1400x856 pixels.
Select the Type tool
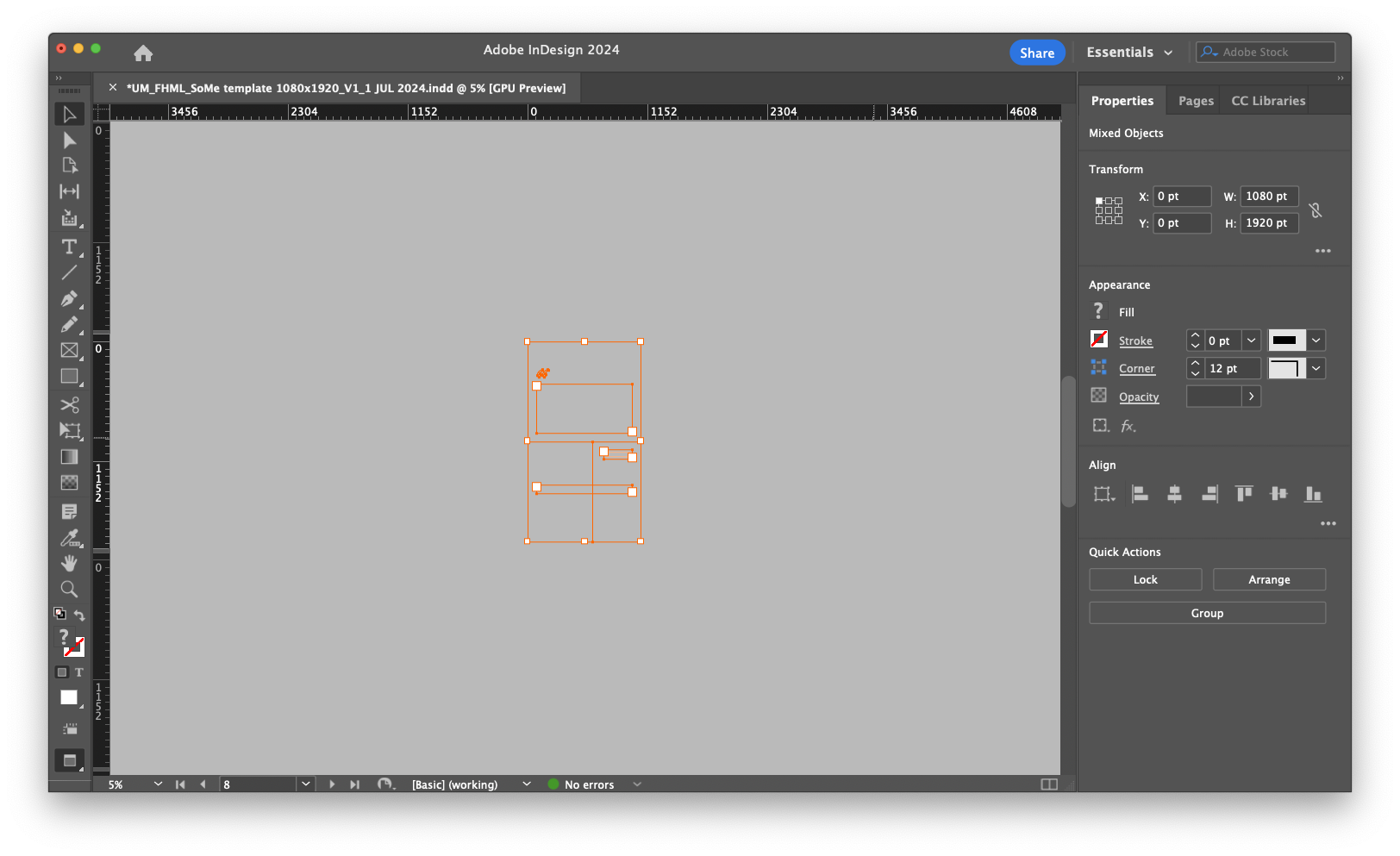tap(69, 247)
